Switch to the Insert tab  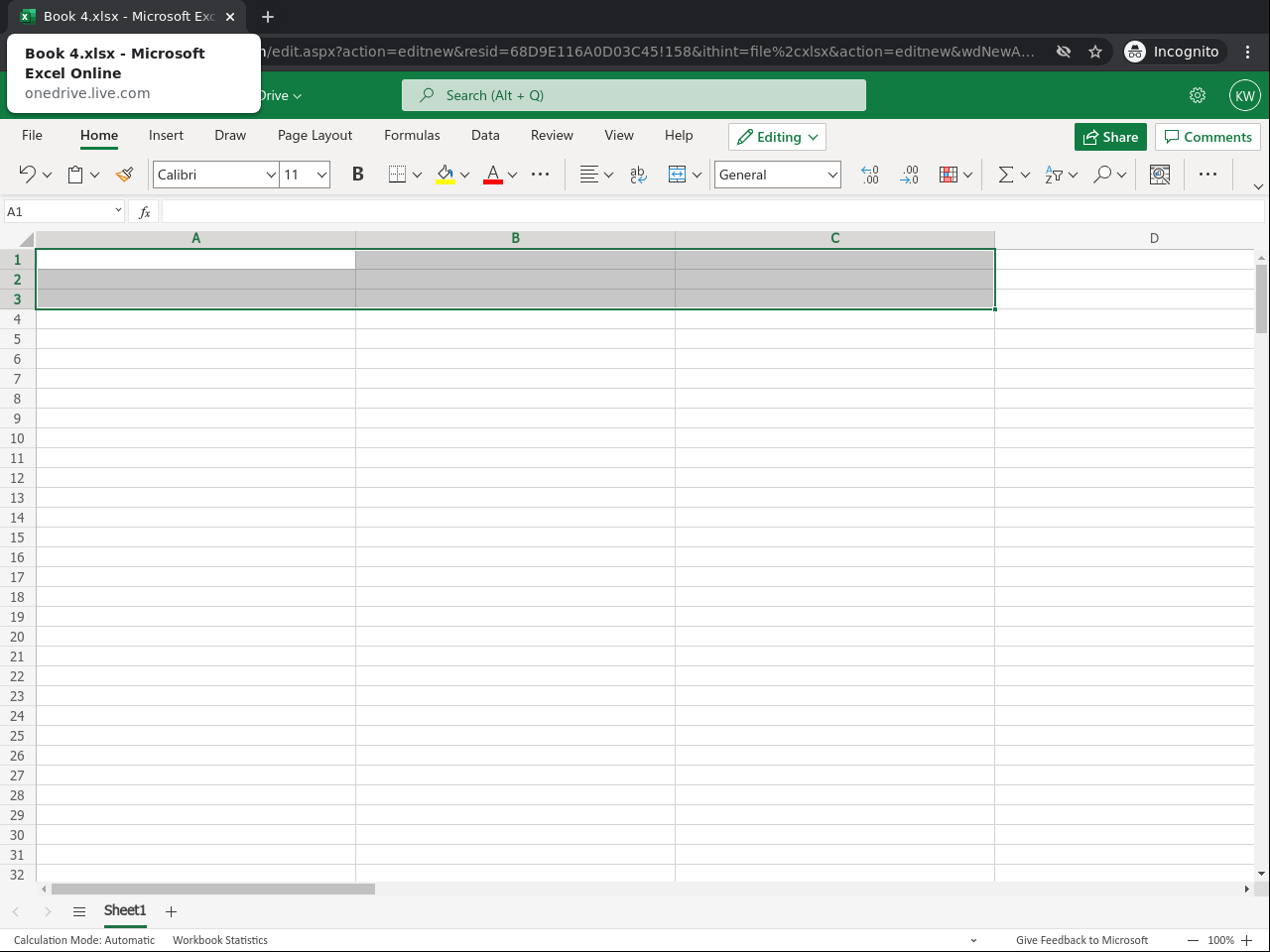coord(166,136)
